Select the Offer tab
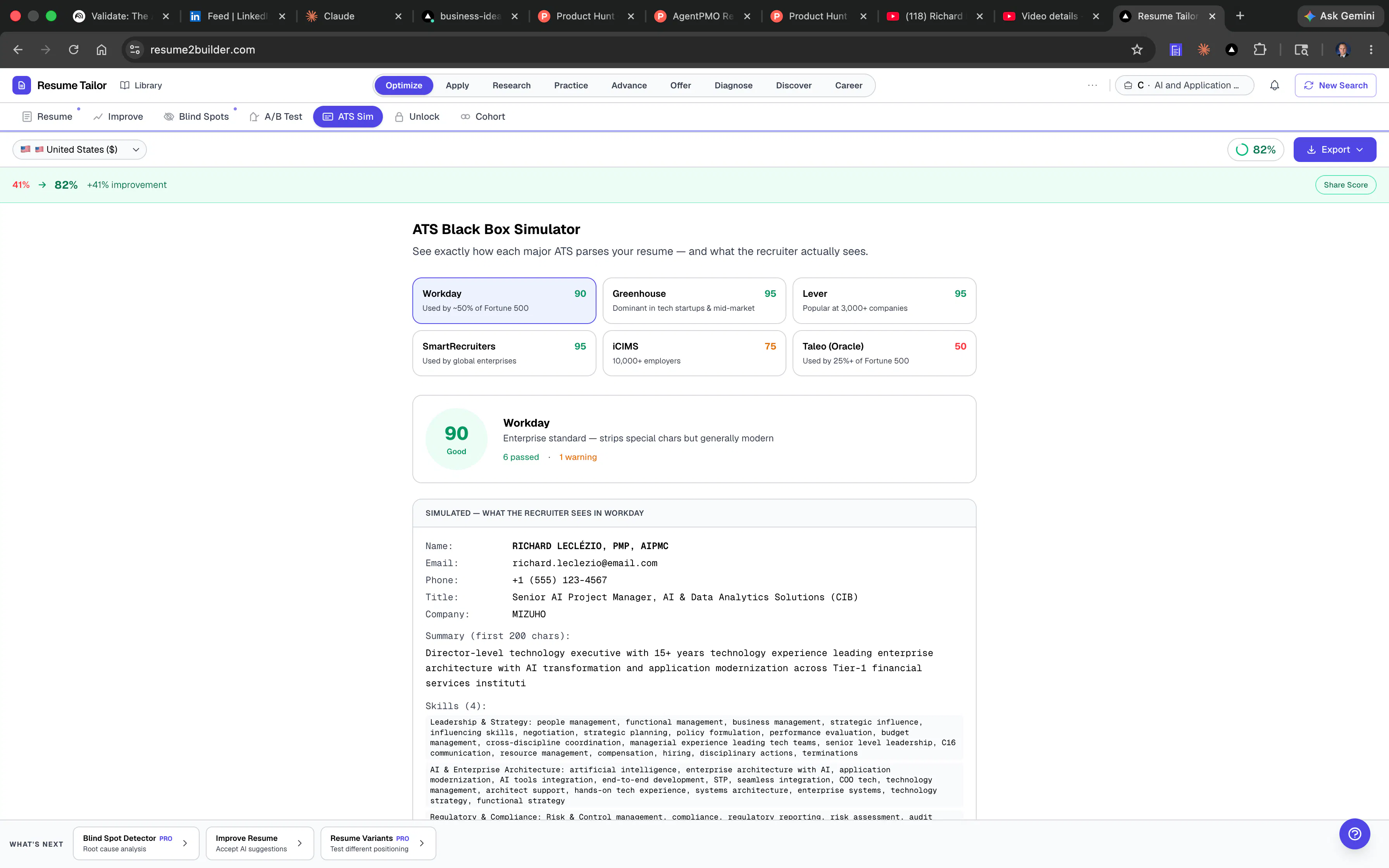Viewport: 1389px width, 868px height. pyautogui.click(x=680, y=85)
